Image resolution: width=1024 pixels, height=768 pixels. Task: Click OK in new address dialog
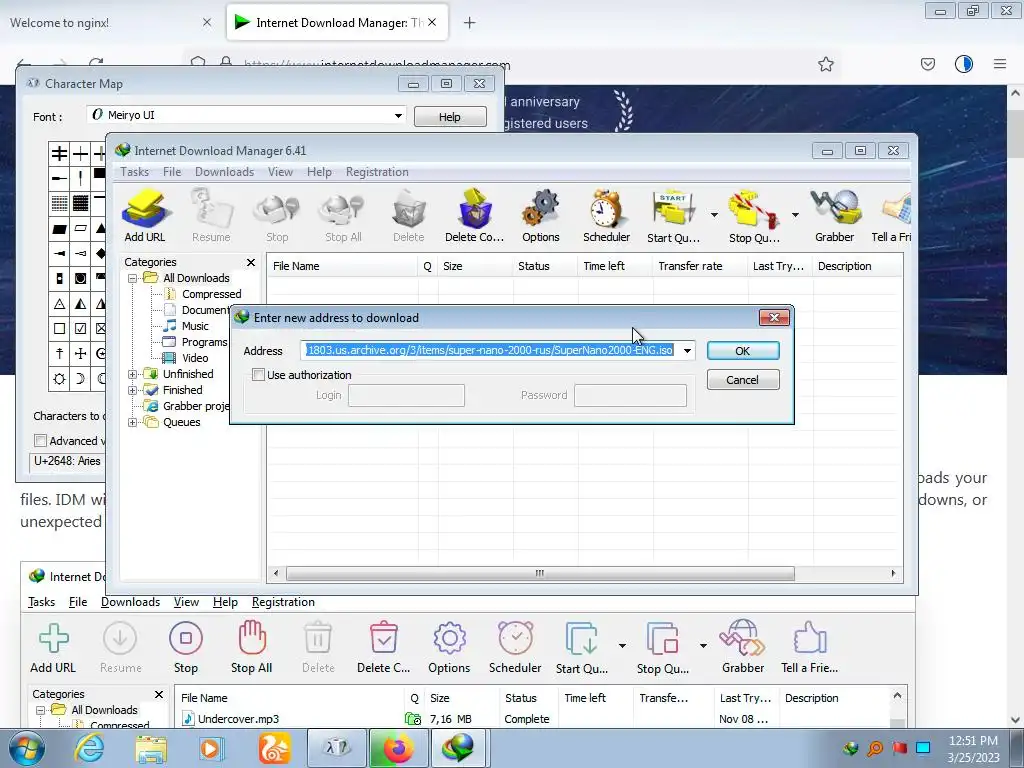pos(743,351)
